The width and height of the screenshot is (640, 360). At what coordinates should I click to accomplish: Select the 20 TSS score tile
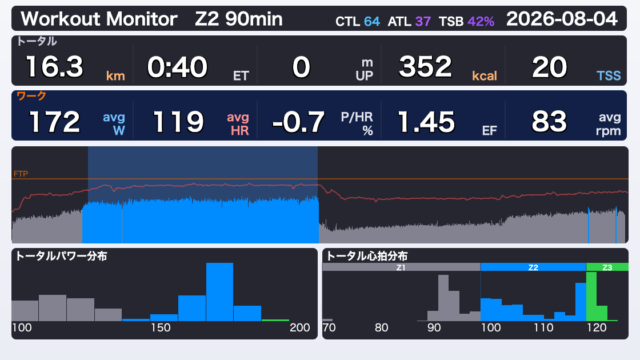567,67
